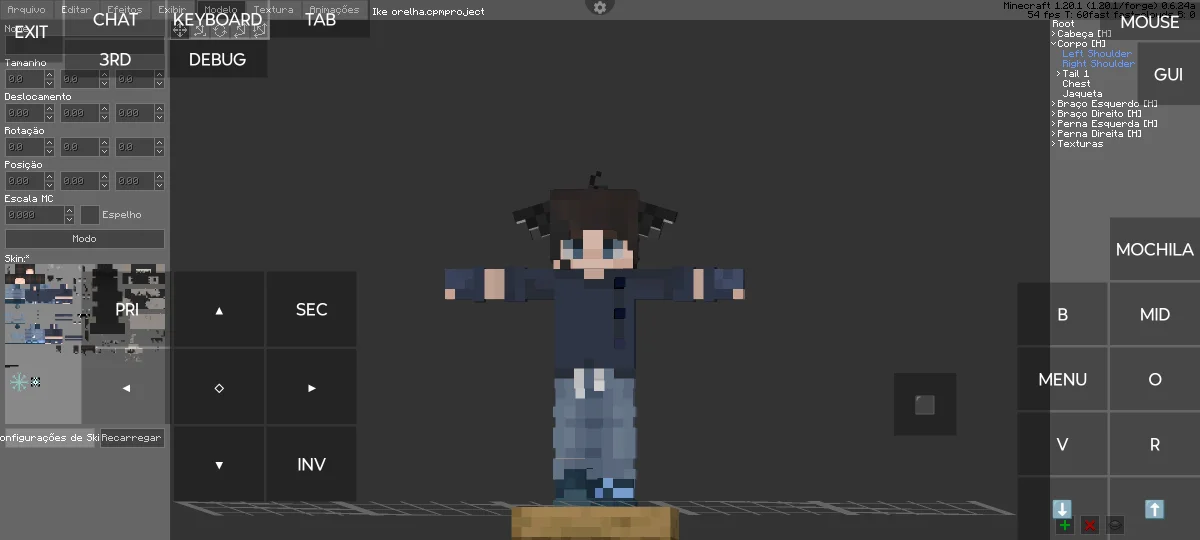Tap the up arrow D-pad button

click(x=219, y=310)
